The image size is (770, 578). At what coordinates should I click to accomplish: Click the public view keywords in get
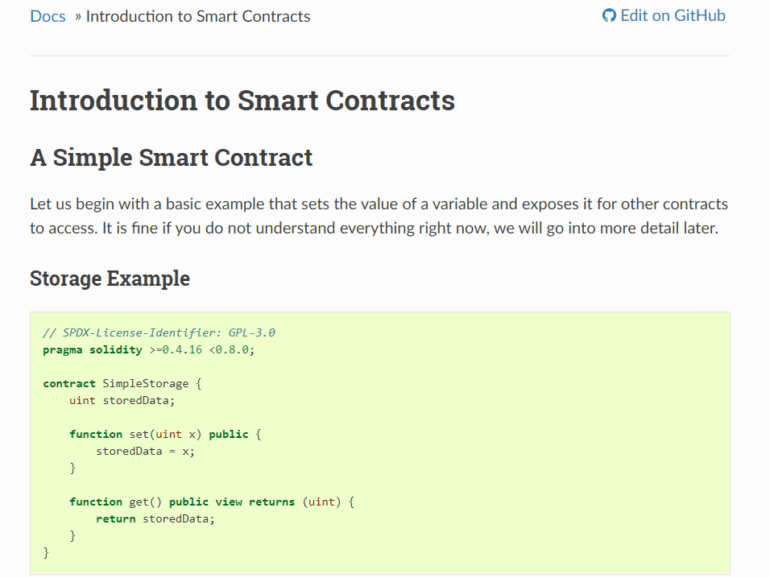click(206, 502)
